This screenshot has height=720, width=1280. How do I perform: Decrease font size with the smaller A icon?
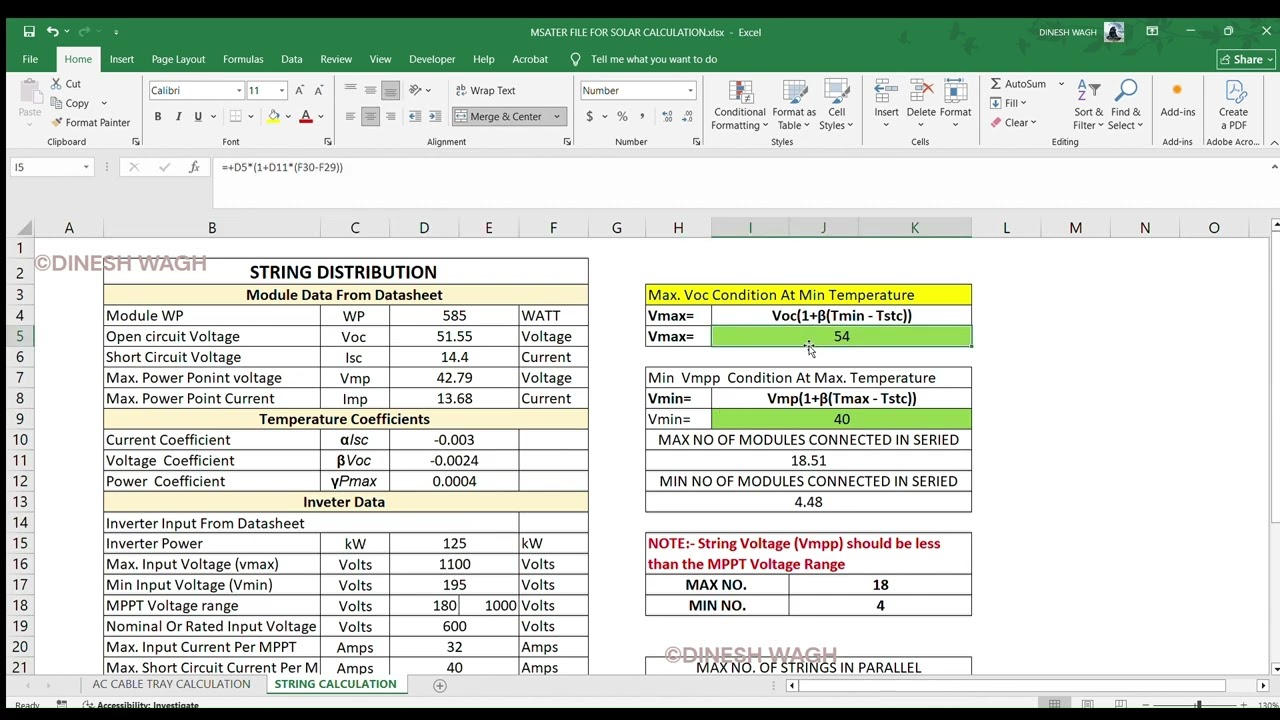click(319, 90)
